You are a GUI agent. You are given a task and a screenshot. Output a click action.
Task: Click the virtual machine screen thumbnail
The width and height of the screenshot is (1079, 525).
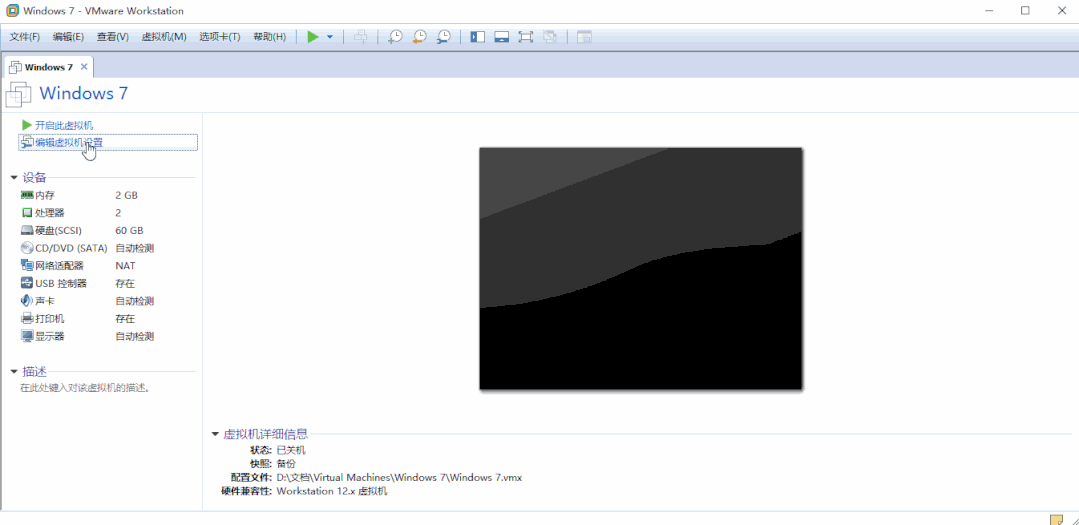641,268
